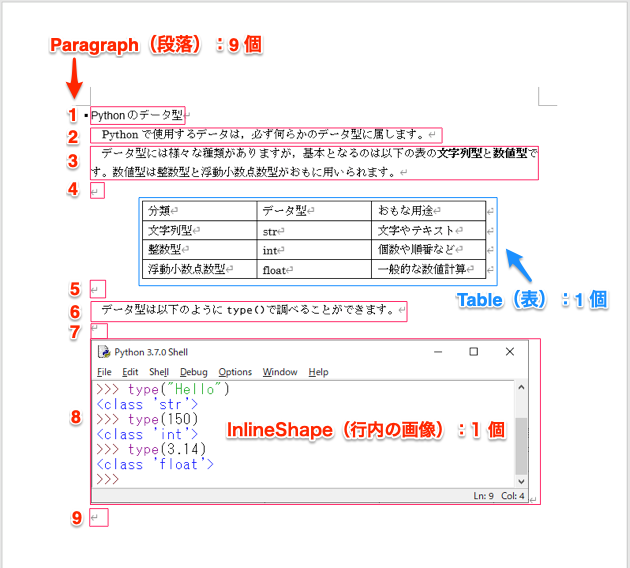This screenshot has height=568, width=630.
Task: Click the bold word '数値型' in paragraph three
Action: [510, 153]
